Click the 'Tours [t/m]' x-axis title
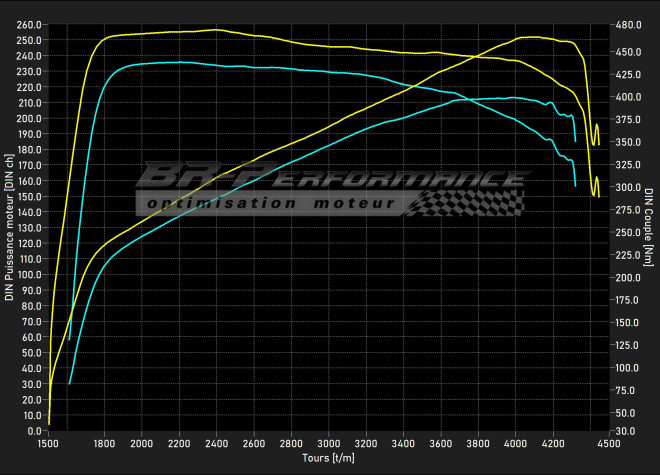 pos(328,458)
